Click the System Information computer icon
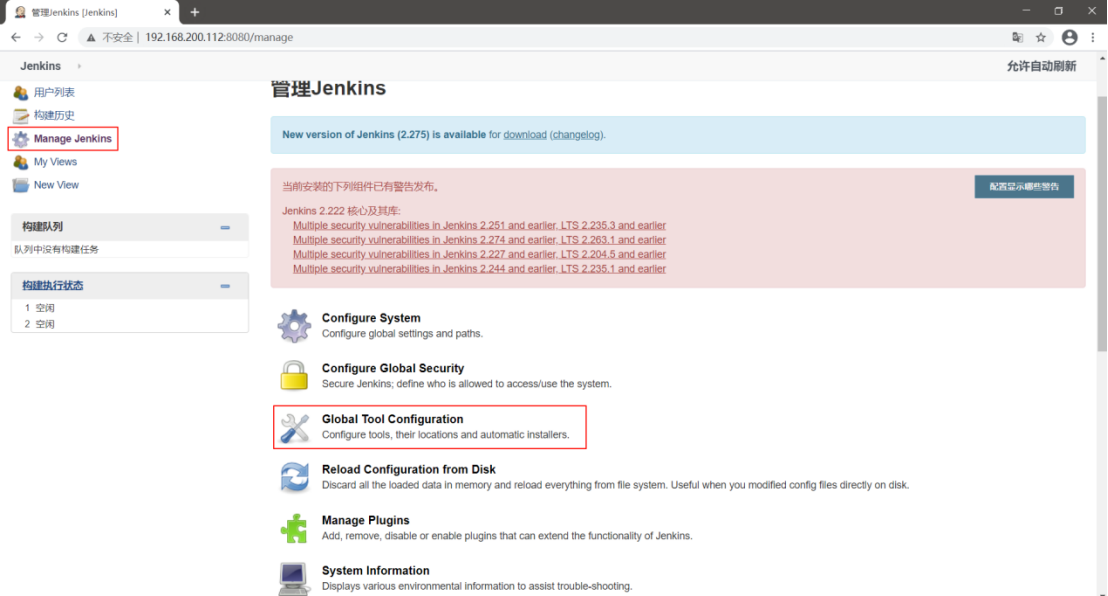Viewport: 1108px width, 596px height. (294, 578)
